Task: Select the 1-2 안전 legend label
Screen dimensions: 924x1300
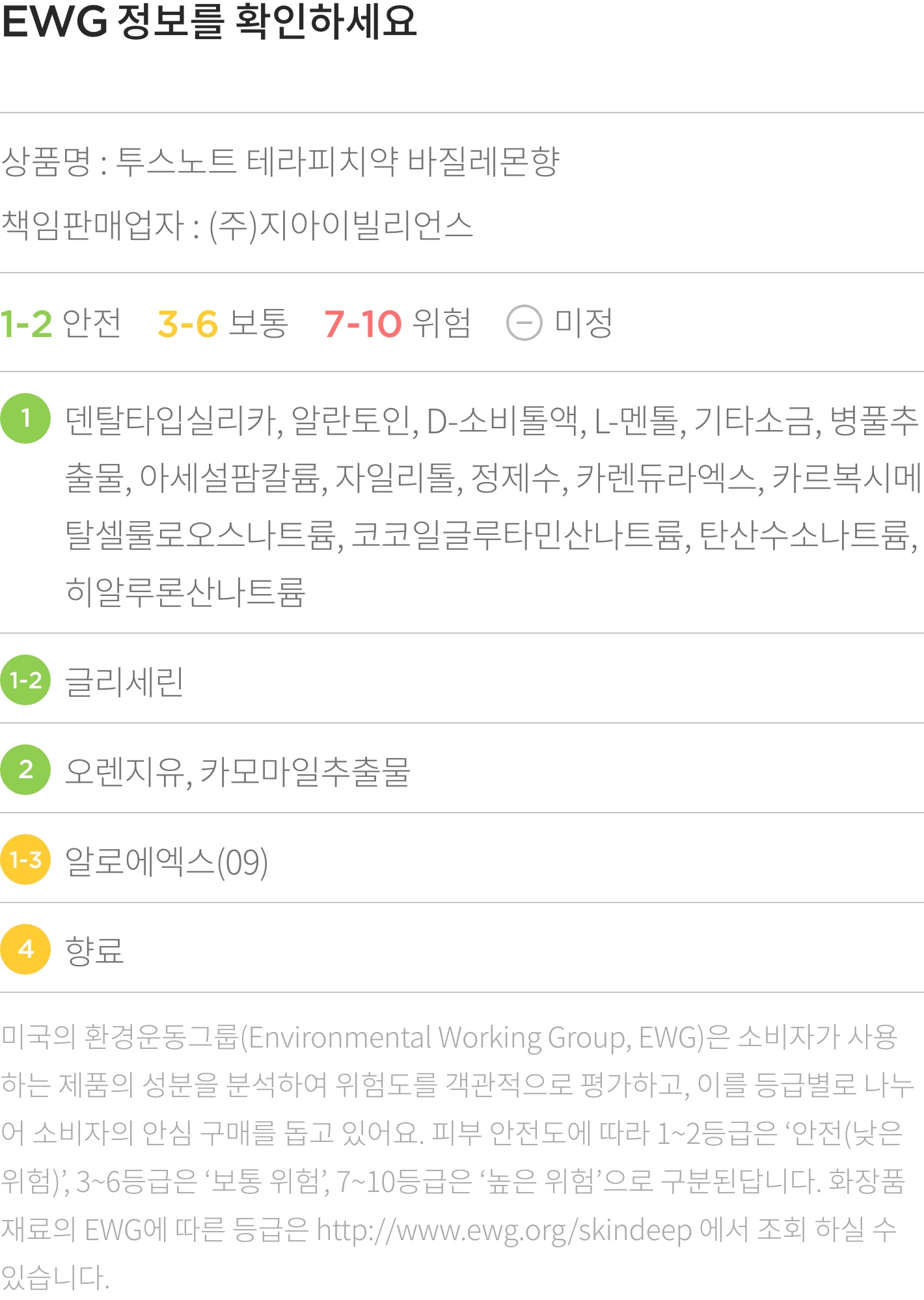Action: coord(61,323)
